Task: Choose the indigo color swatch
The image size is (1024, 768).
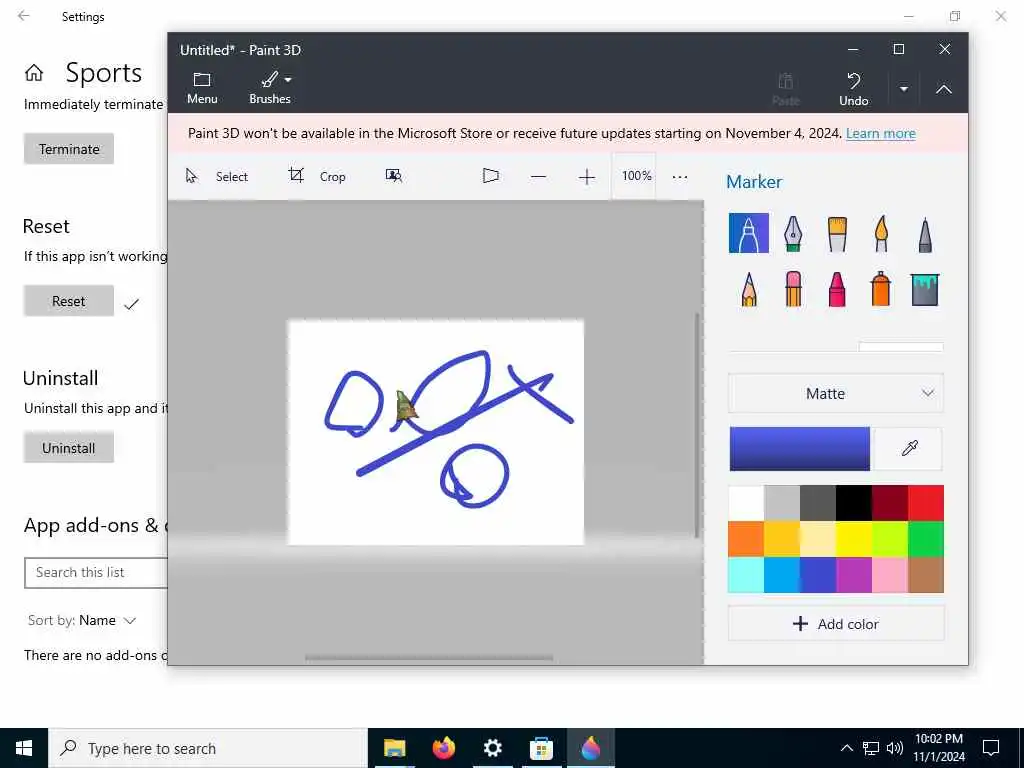Action: coord(818,575)
